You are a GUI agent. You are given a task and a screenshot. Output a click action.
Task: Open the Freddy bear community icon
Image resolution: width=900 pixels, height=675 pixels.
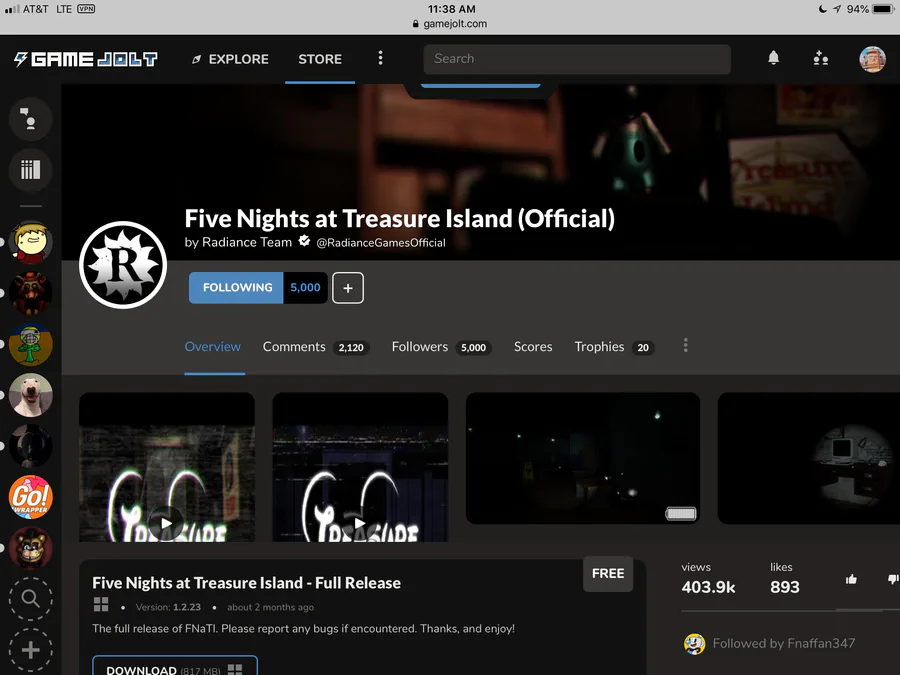[30, 548]
